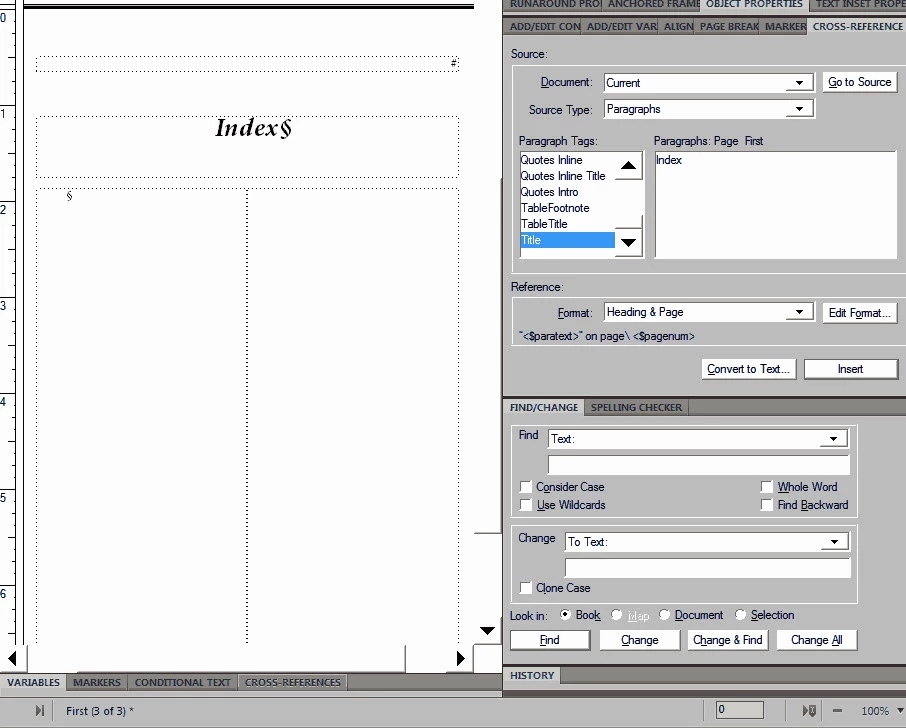Open the Source Type dropdown
The image size is (906, 728).
[799, 109]
